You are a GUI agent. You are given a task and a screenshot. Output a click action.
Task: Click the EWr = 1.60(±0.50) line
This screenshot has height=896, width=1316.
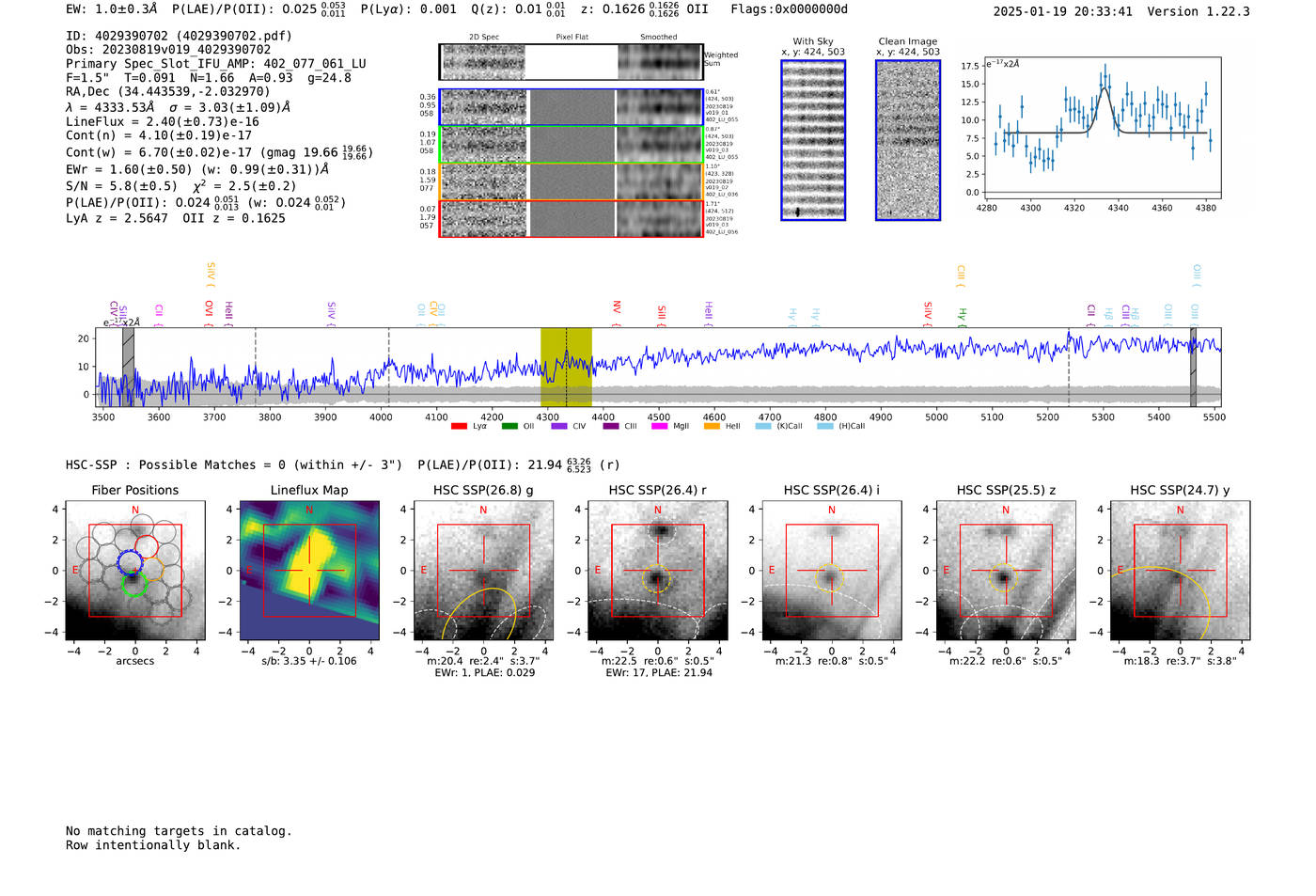coord(197,169)
